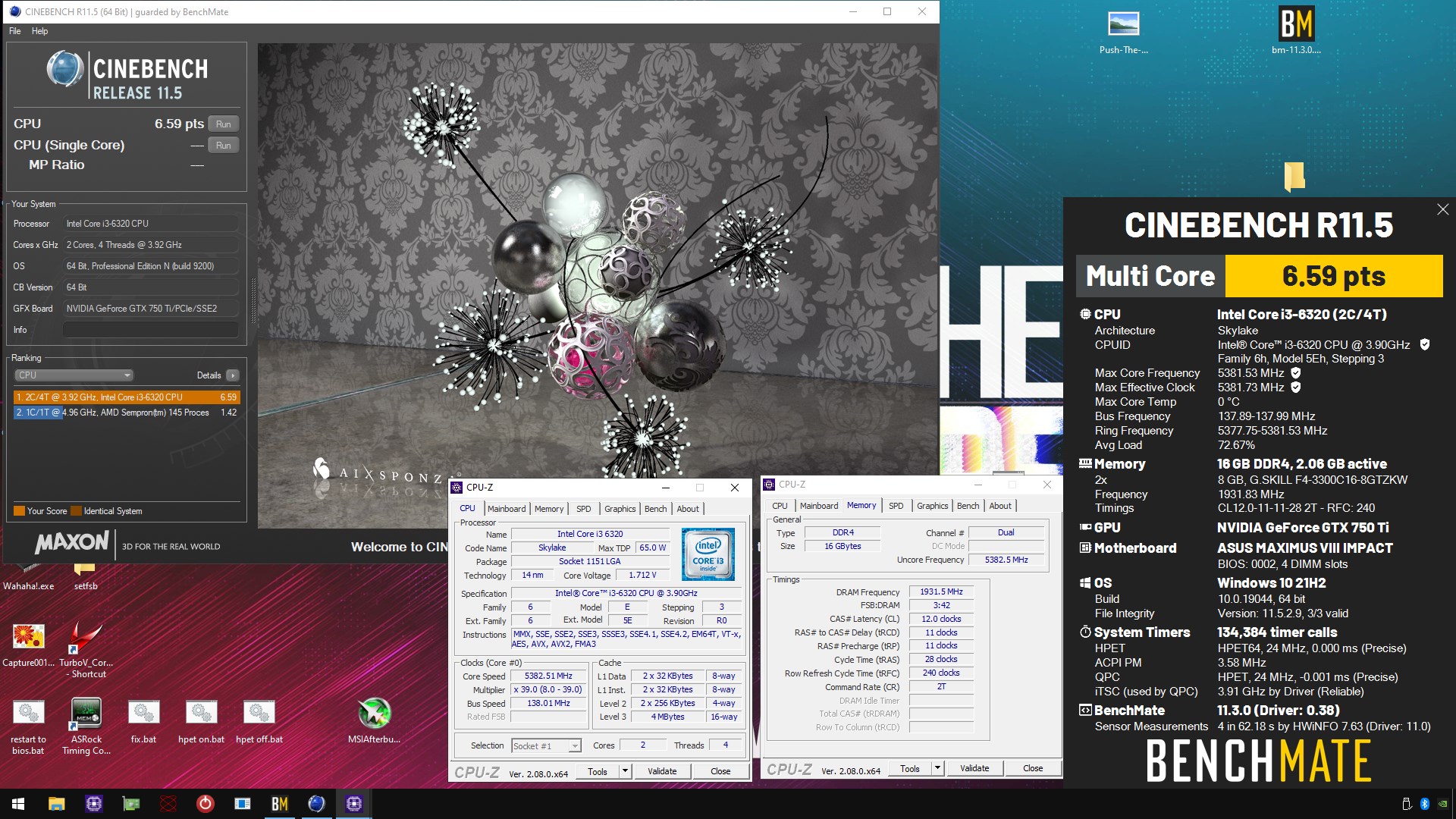Click the green graphics card taskbar icon
The width and height of the screenshot is (1456, 819).
tap(130, 804)
